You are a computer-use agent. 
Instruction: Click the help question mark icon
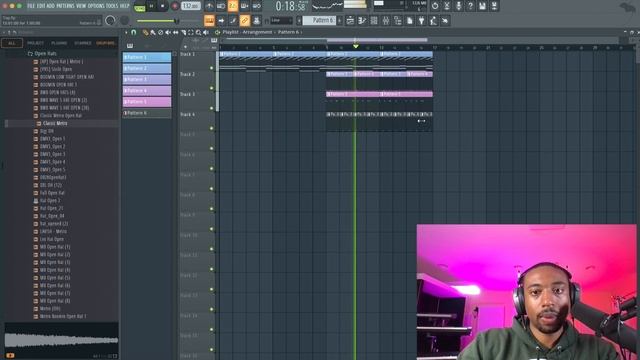point(471,6)
